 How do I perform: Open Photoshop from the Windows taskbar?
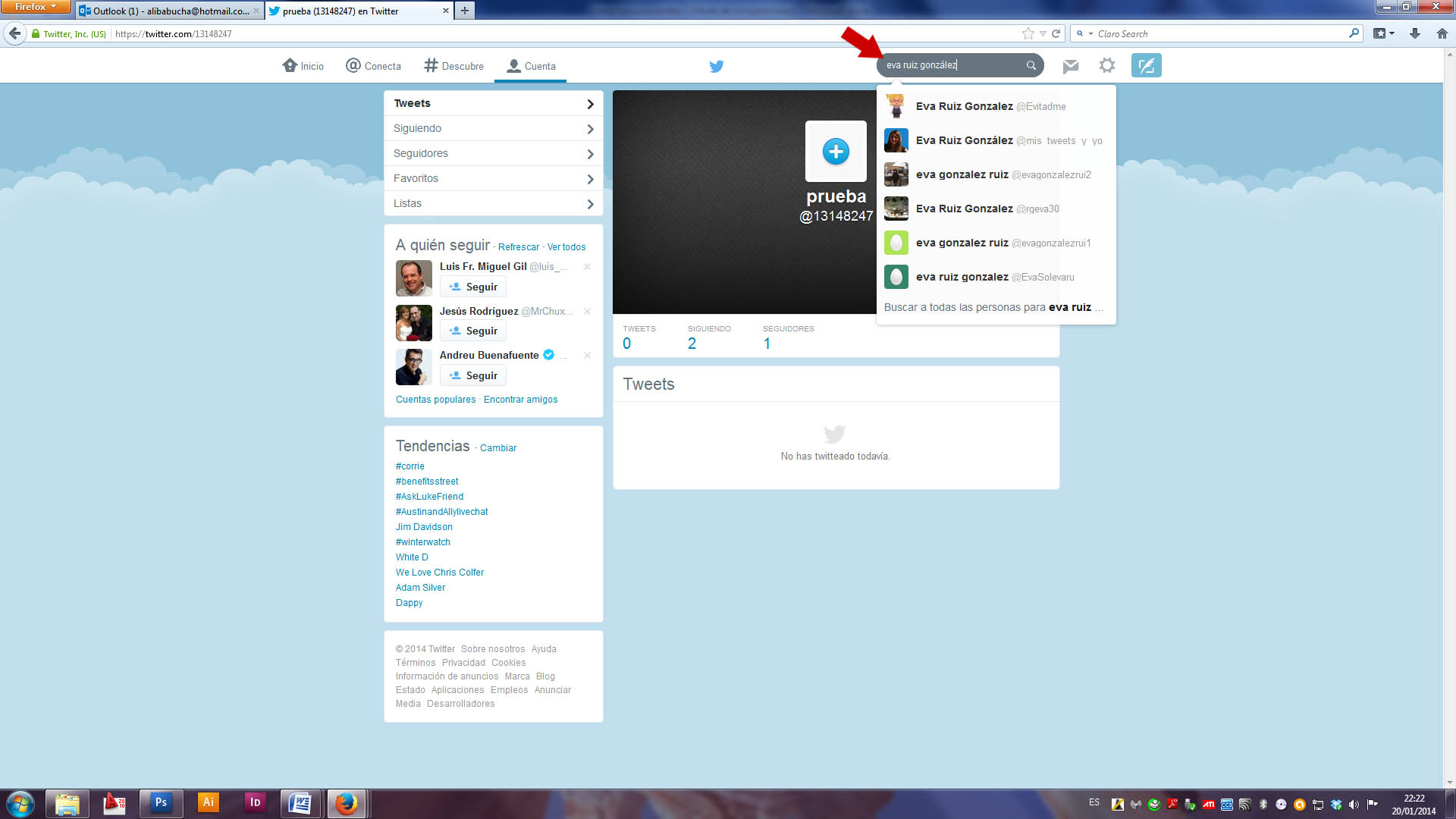pos(161,802)
